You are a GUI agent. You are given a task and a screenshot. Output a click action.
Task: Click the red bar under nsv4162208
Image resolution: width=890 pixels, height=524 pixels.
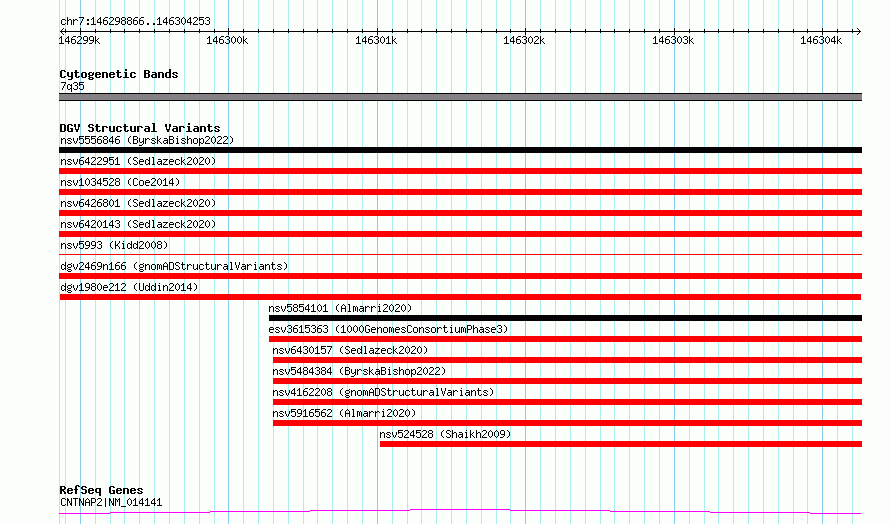pyautogui.click(x=567, y=402)
